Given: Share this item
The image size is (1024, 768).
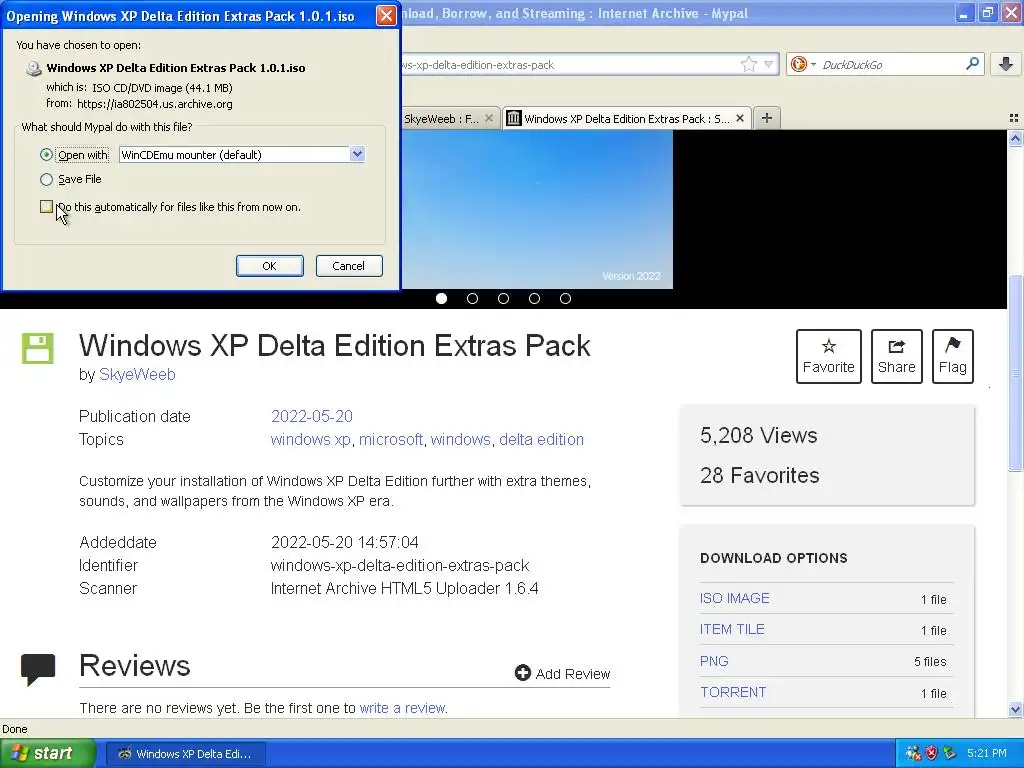Looking at the screenshot, I should (897, 357).
